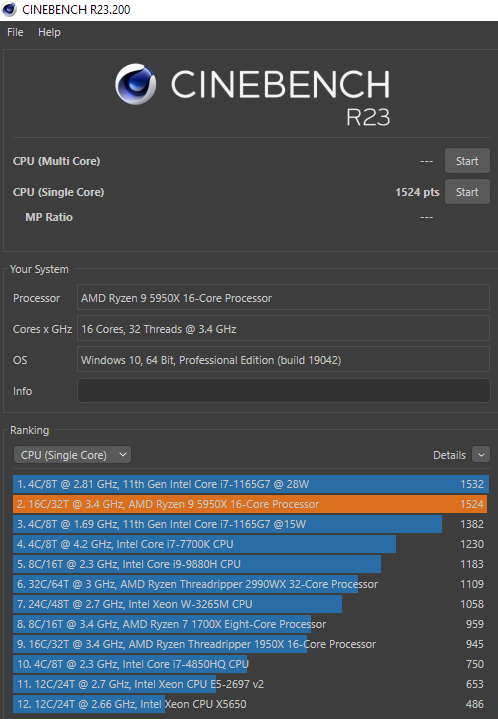This screenshot has height=719, width=498.
Task: Select the Ryzen 7 1700X ranking row
Action: (x=251, y=624)
